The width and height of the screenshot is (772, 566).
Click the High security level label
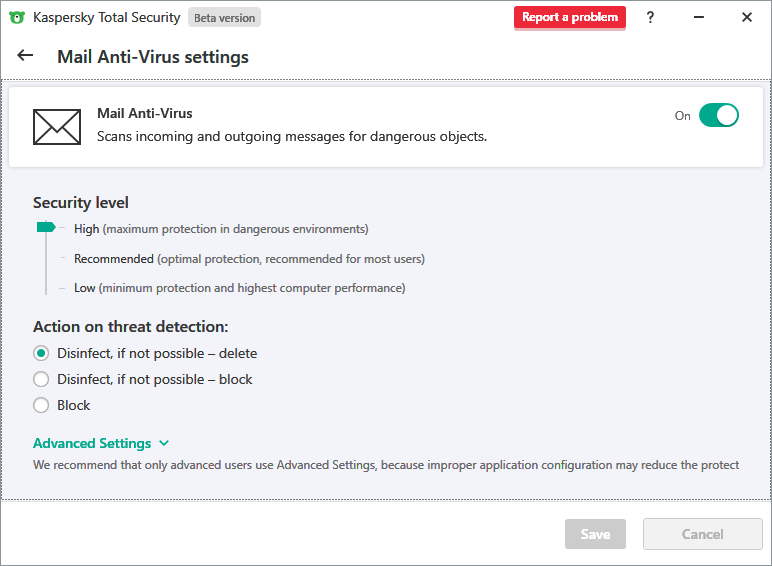[x=87, y=228]
